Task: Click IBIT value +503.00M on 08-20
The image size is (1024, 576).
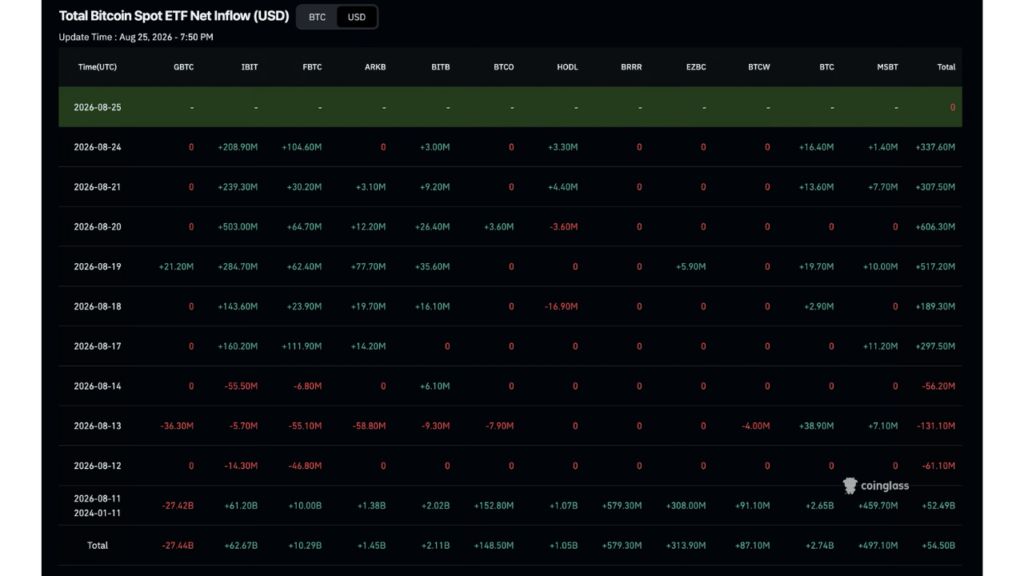Action: (x=238, y=227)
